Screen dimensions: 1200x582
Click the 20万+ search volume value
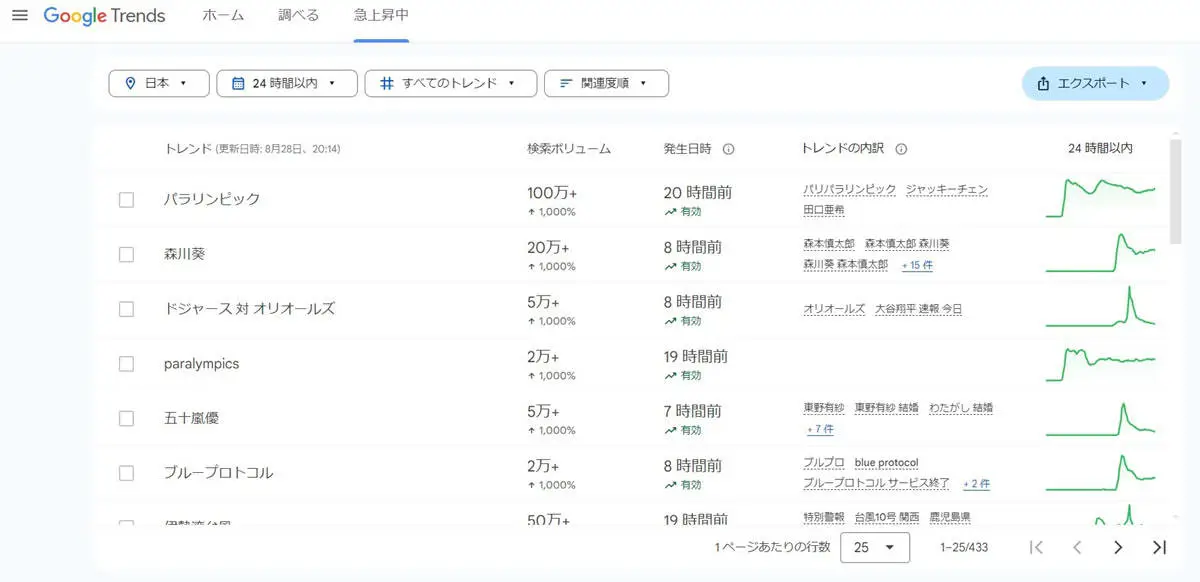click(548, 247)
